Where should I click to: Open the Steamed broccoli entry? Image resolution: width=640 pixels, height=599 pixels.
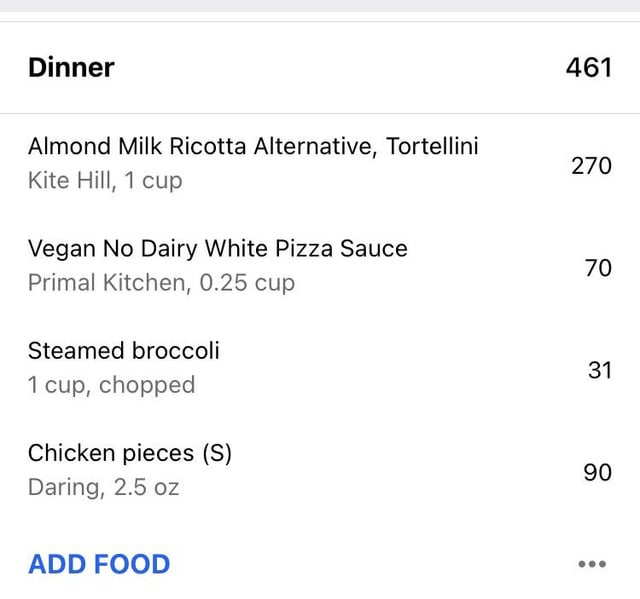[x=123, y=351]
